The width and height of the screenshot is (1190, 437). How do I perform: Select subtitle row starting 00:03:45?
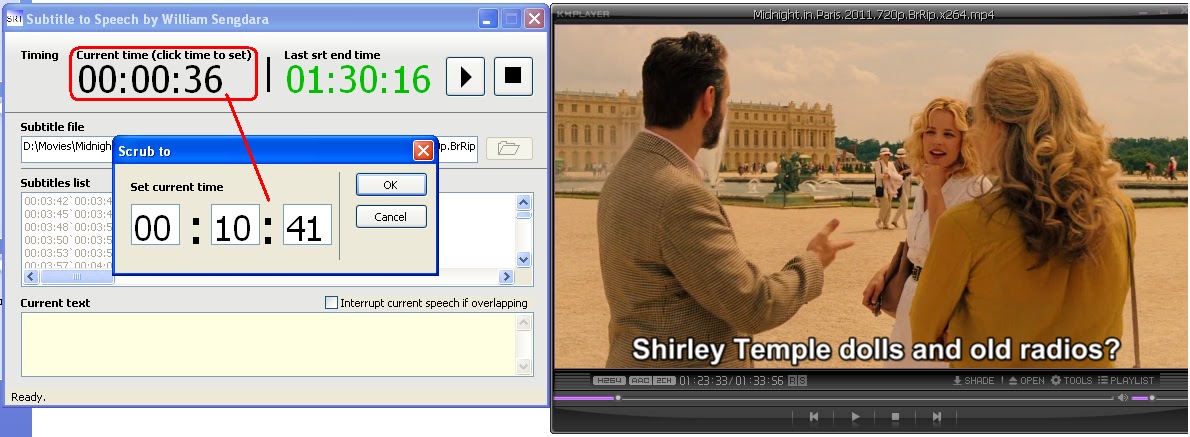point(68,214)
